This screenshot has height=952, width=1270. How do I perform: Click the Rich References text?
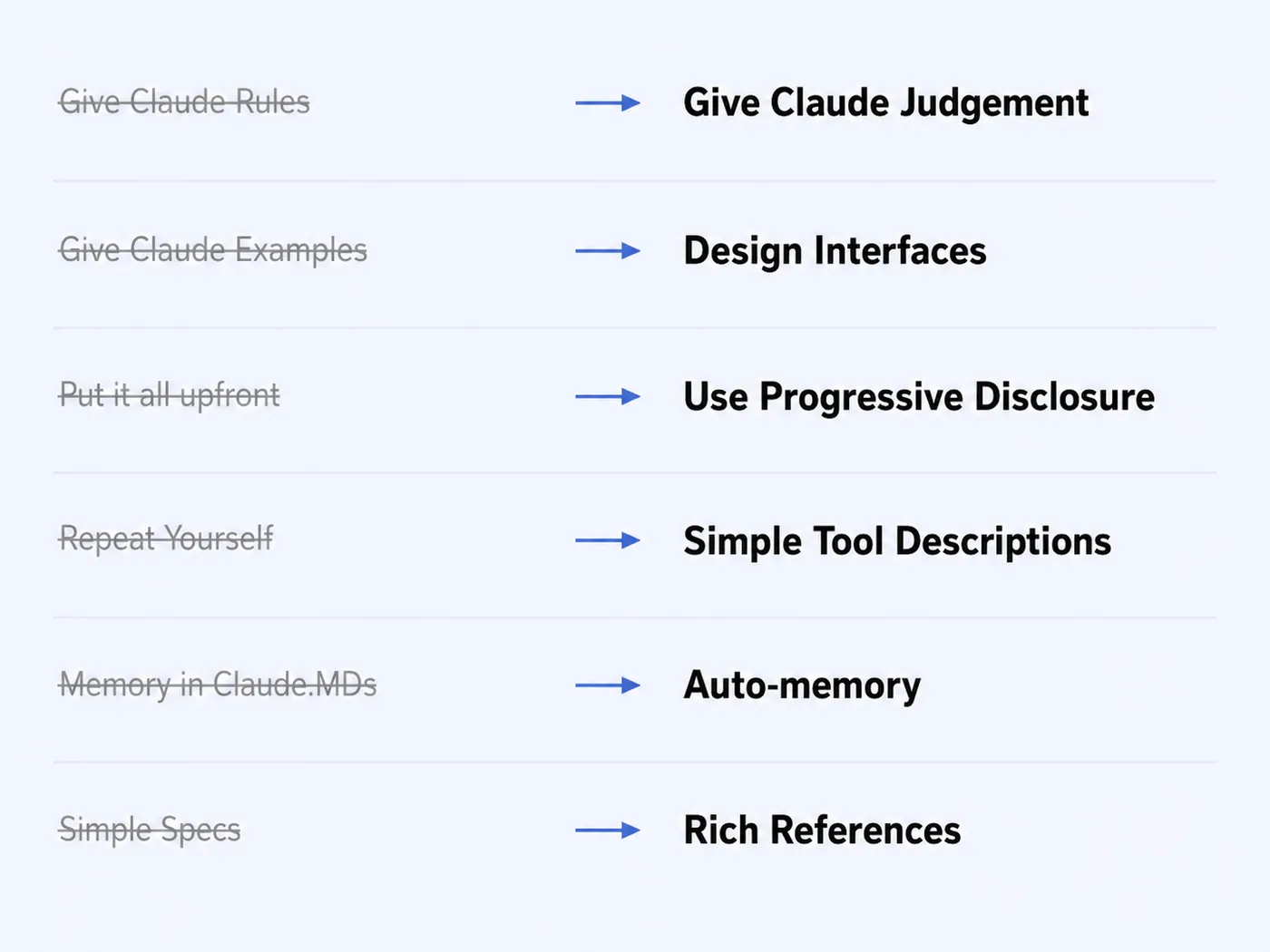click(x=822, y=831)
